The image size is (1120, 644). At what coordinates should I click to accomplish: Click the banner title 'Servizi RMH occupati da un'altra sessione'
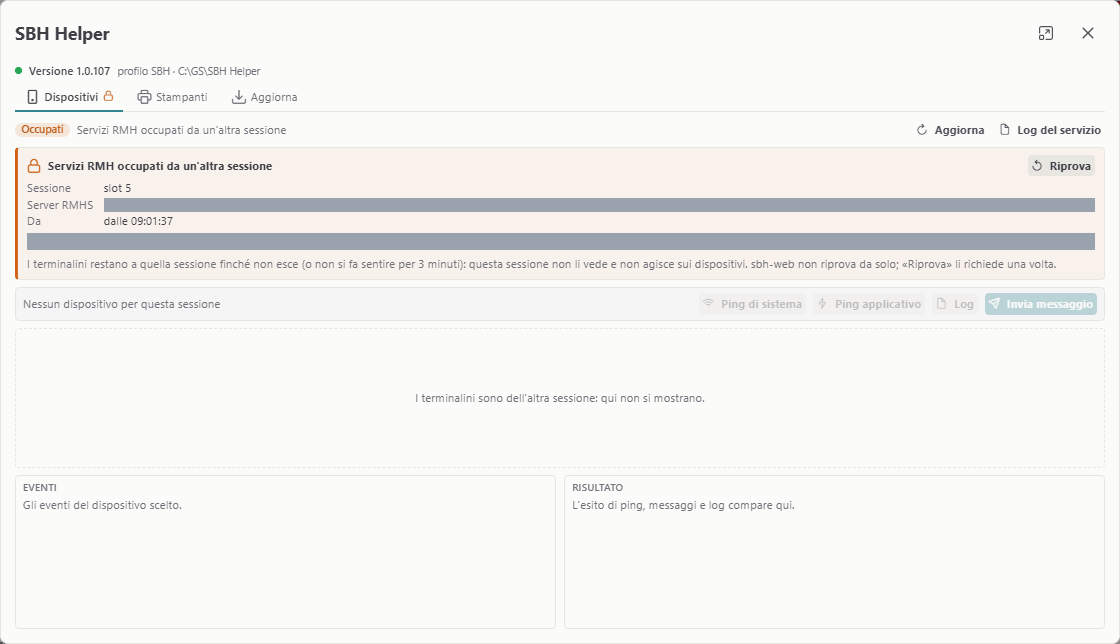[x=160, y=166]
